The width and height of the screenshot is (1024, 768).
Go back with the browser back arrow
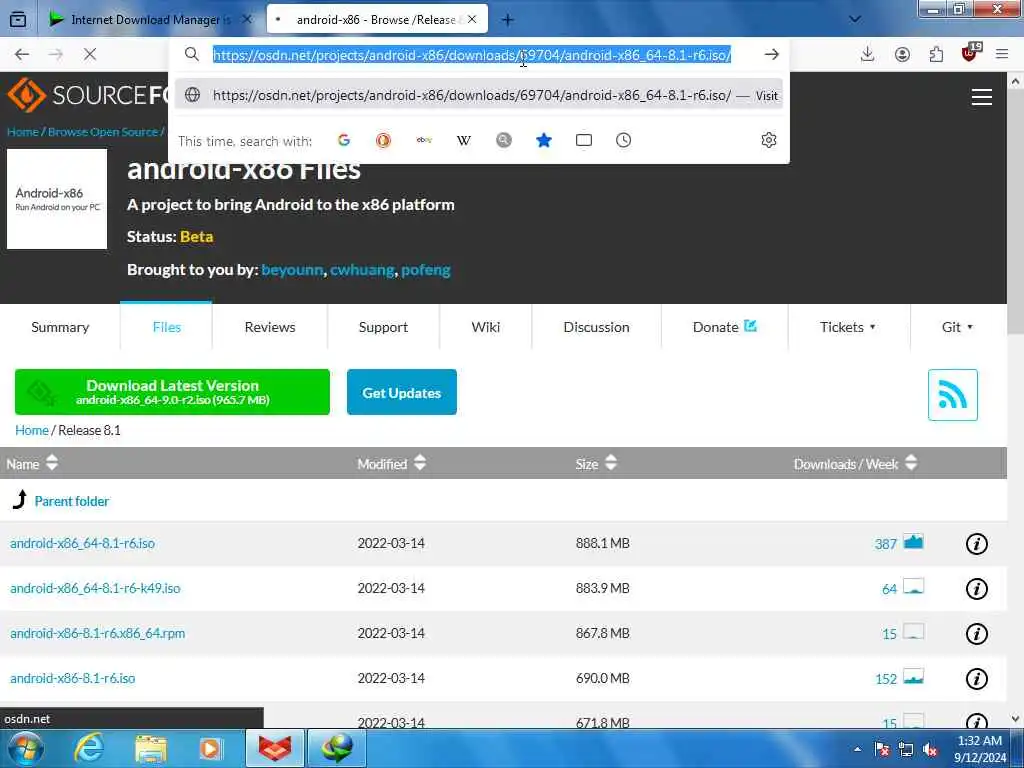pyautogui.click(x=22, y=54)
